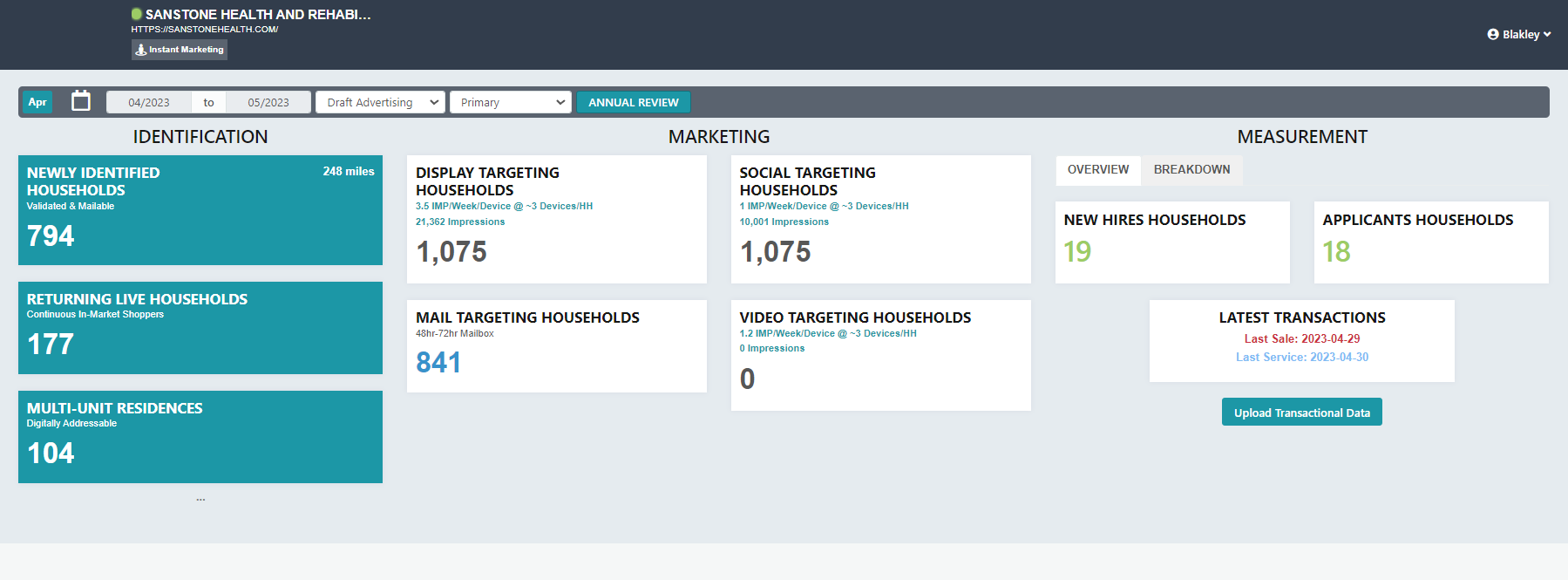Screen dimensions: 1568x580
Task: Open the sanstonehealth.com site link
Action: pos(205,29)
